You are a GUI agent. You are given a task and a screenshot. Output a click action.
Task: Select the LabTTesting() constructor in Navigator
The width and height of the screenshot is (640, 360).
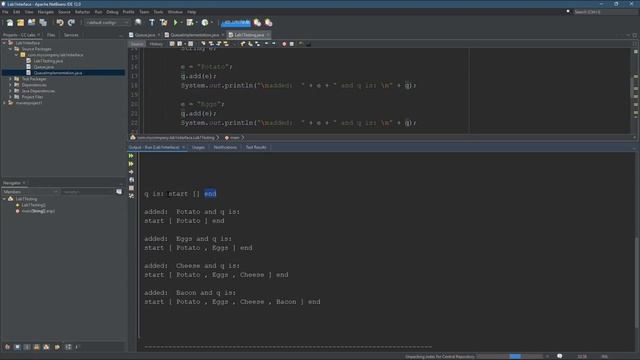click(x=33, y=205)
